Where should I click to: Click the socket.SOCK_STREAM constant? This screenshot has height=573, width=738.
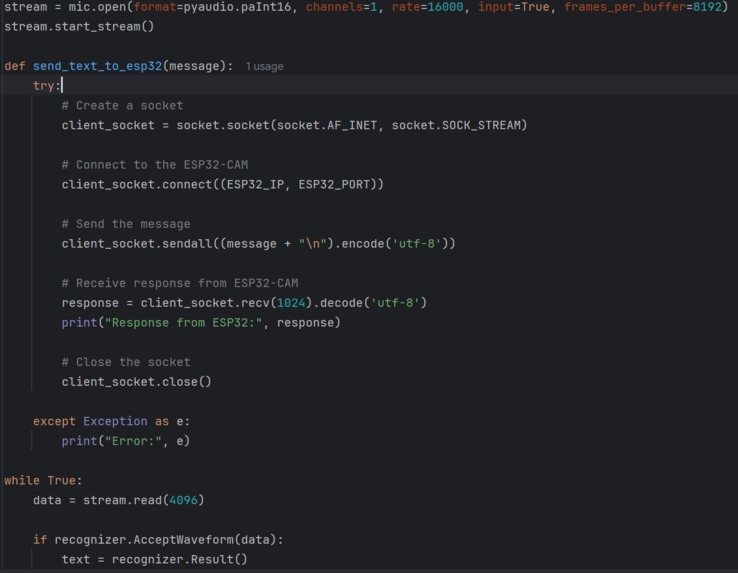tap(456, 125)
